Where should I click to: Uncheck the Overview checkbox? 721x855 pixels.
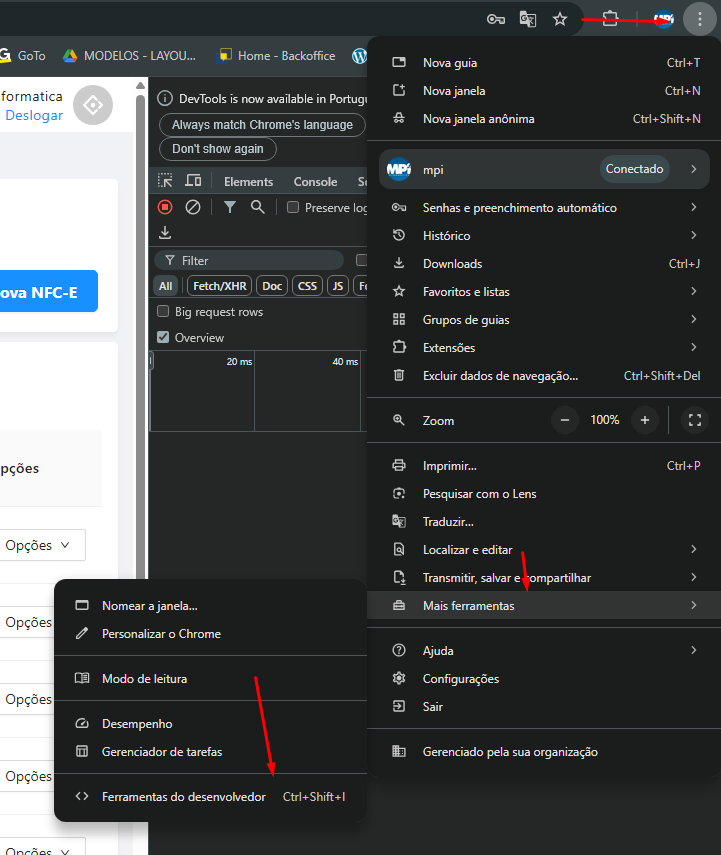coord(164,338)
